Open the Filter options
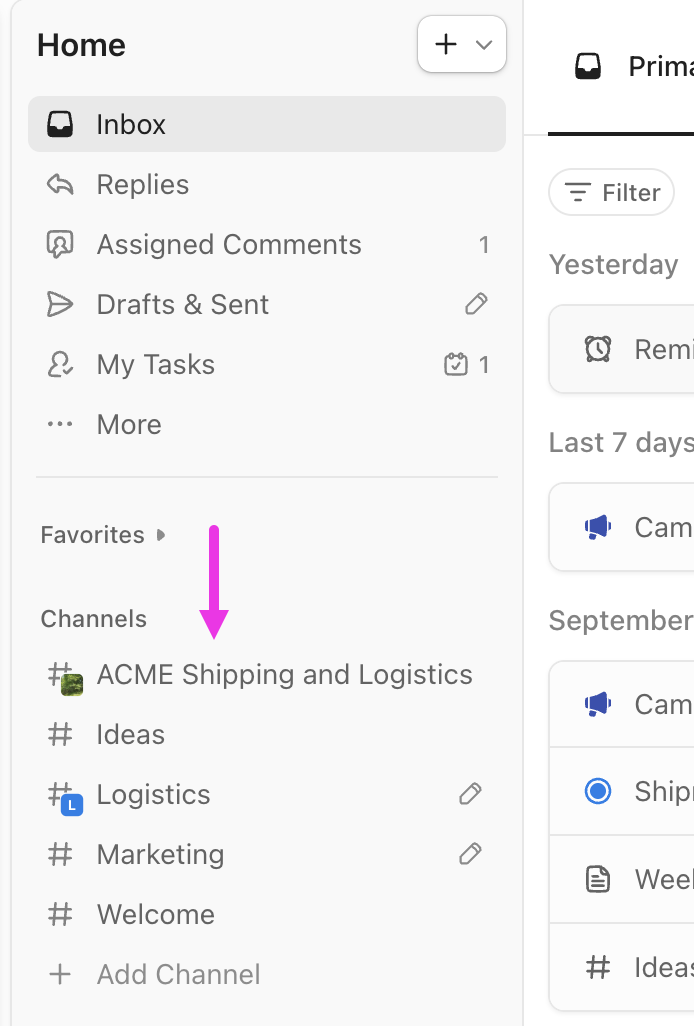694x1026 pixels. point(611,192)
